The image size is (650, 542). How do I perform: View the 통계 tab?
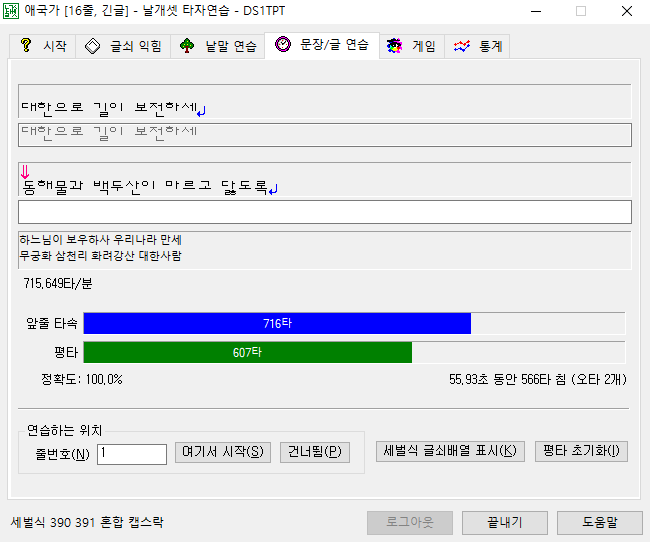click(477, 46)
